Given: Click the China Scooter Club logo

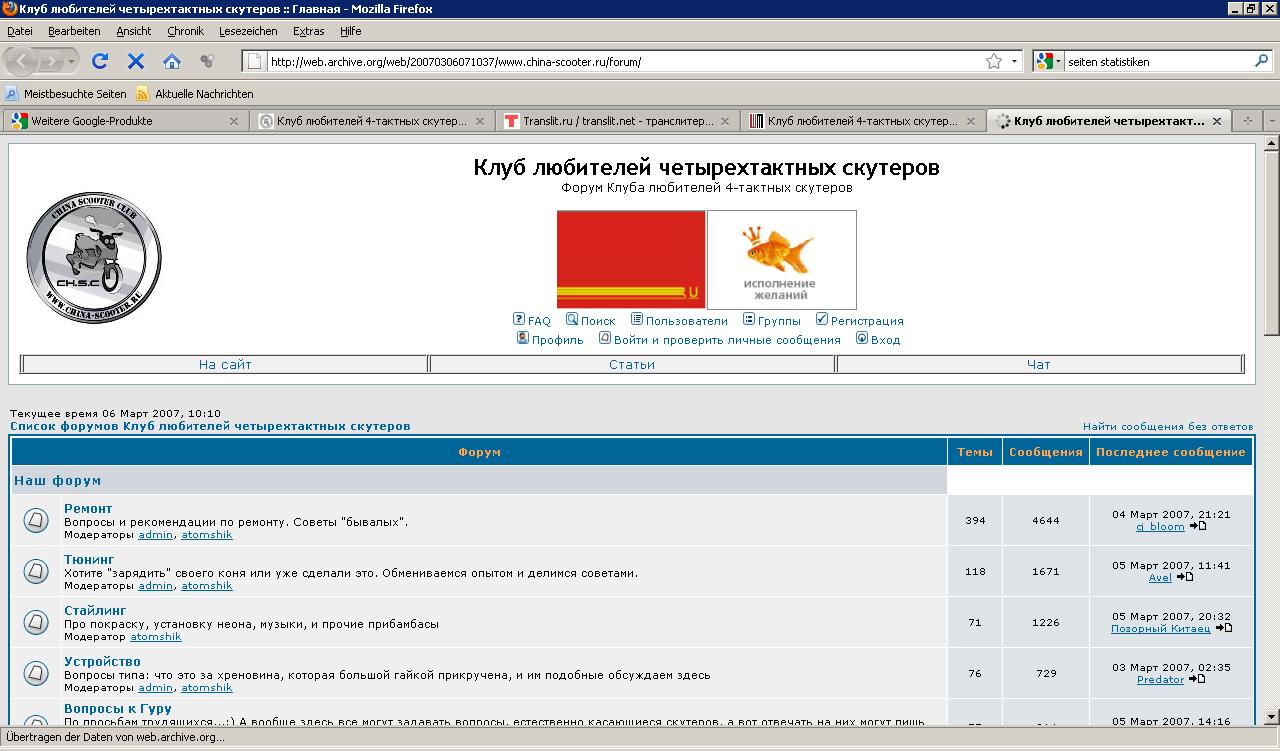Looking at the screenshot, I should coord(93,258).
